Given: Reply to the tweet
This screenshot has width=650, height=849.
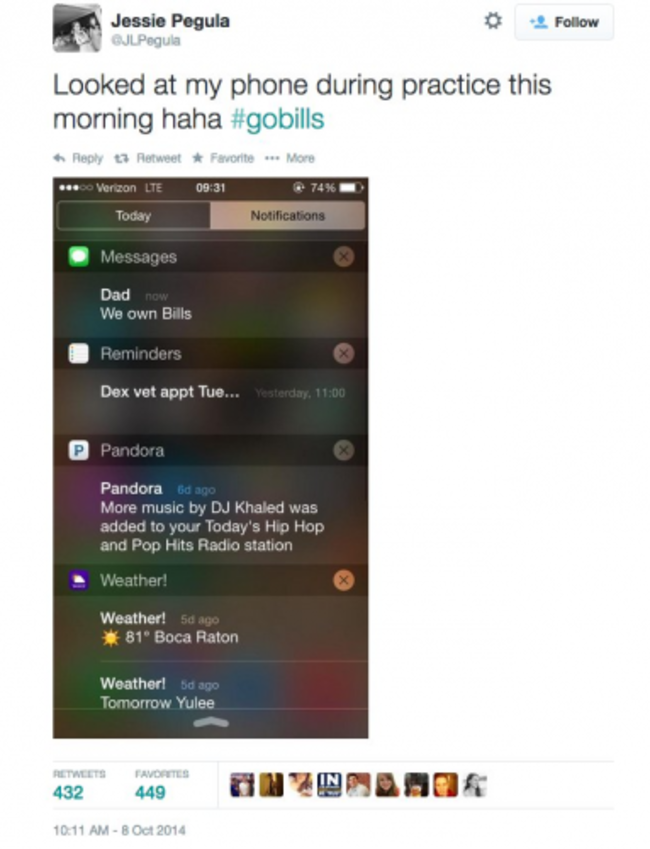Looking at the screenshot, I should tap(78, 158).
